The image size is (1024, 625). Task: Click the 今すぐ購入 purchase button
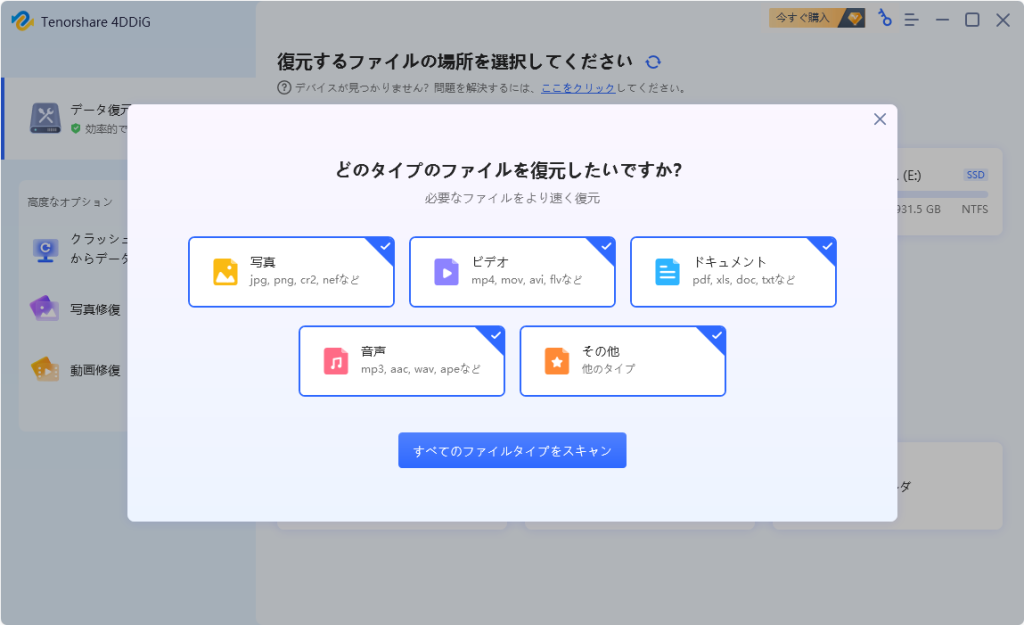817,18
